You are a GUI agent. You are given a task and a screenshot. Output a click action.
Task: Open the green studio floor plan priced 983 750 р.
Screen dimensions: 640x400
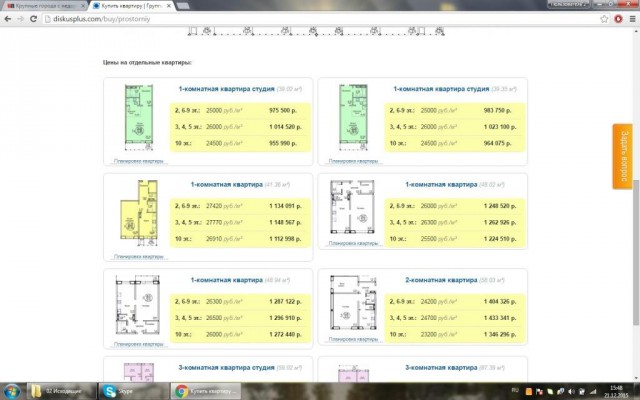tap(353, 118)
